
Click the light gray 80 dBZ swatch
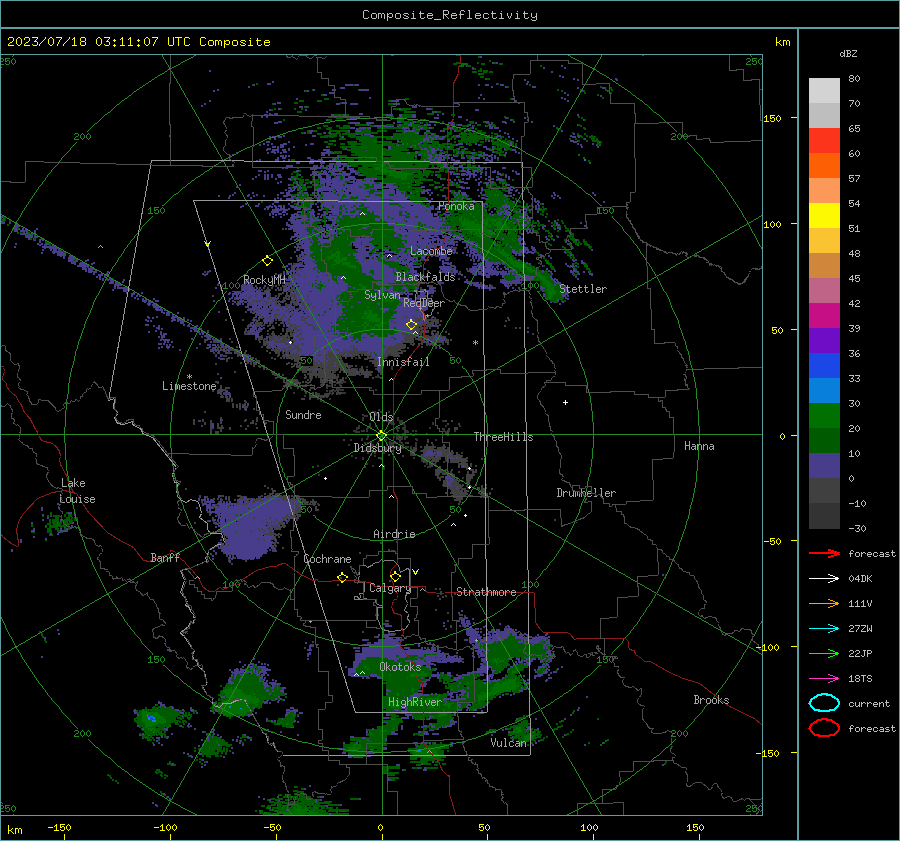coord(824,91)
